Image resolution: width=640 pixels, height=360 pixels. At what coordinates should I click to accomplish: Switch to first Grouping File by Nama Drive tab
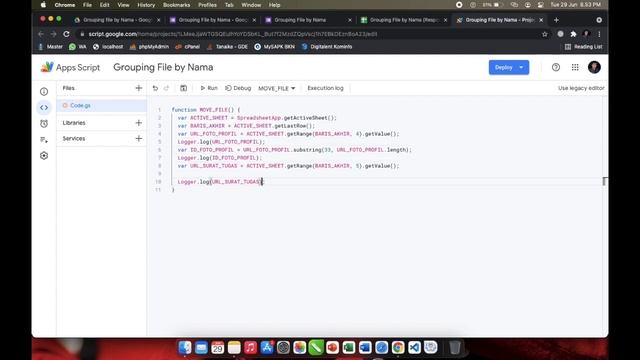point(117,20)
